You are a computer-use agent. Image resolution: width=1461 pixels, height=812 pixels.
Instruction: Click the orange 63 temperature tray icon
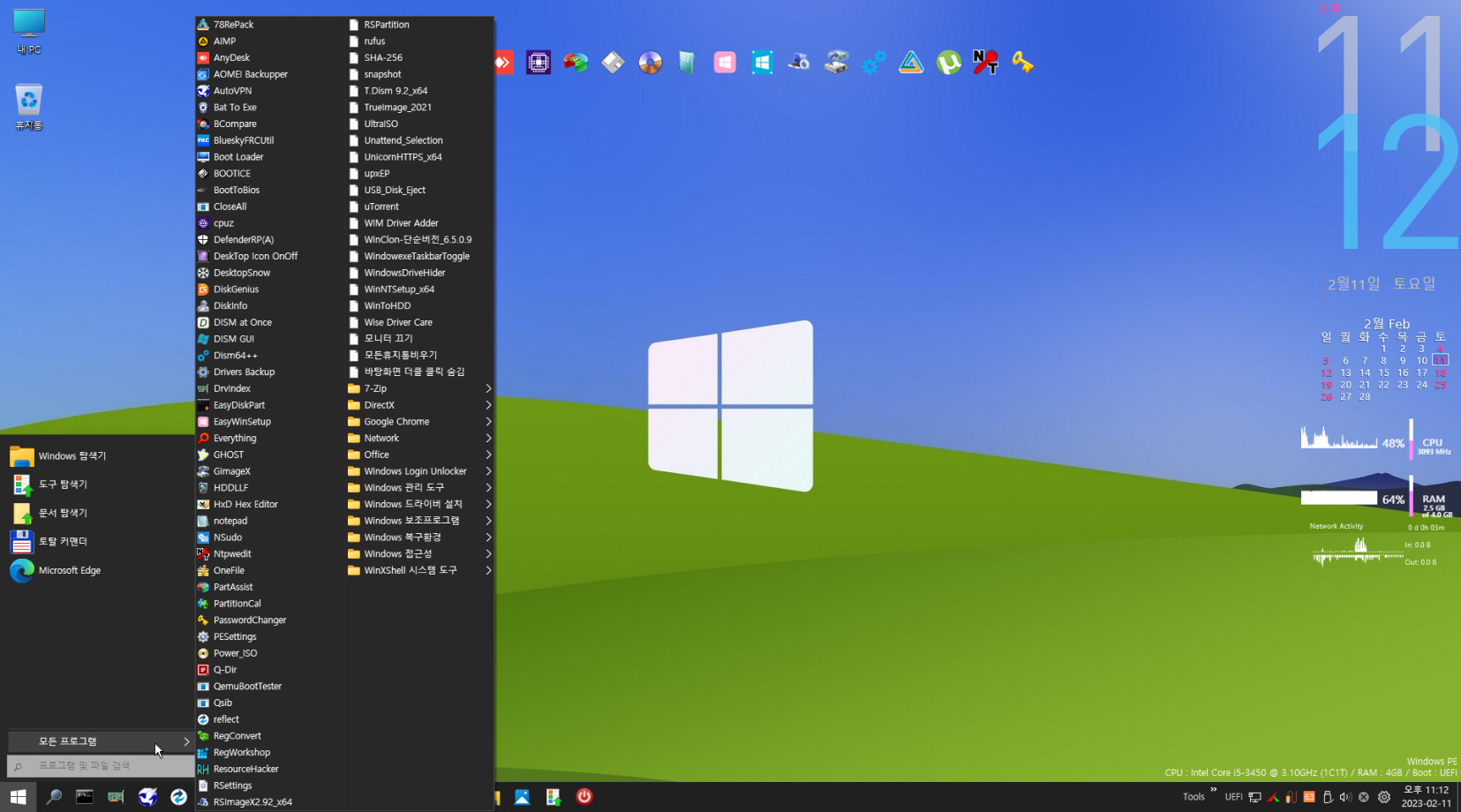pos(1309,797)
